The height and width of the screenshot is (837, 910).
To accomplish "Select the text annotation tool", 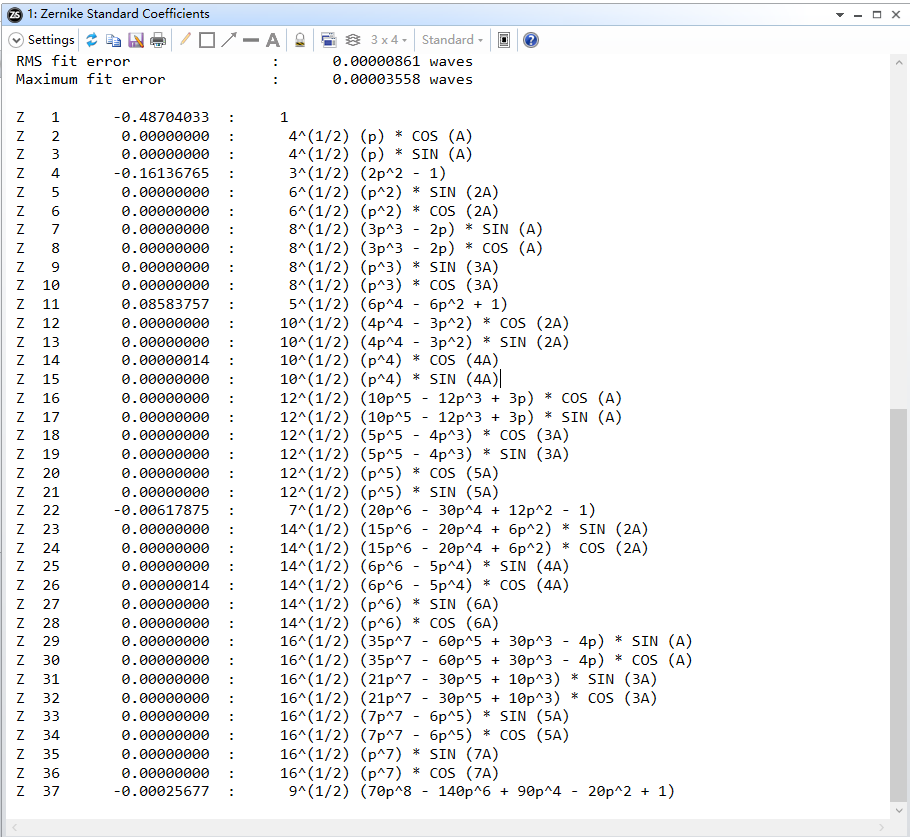I will (x=273, y=40).
